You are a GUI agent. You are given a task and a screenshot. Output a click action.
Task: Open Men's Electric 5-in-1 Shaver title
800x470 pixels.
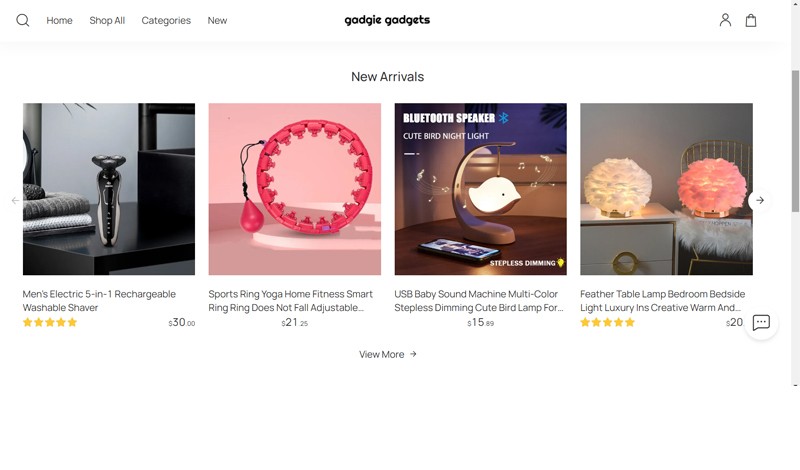99,301
